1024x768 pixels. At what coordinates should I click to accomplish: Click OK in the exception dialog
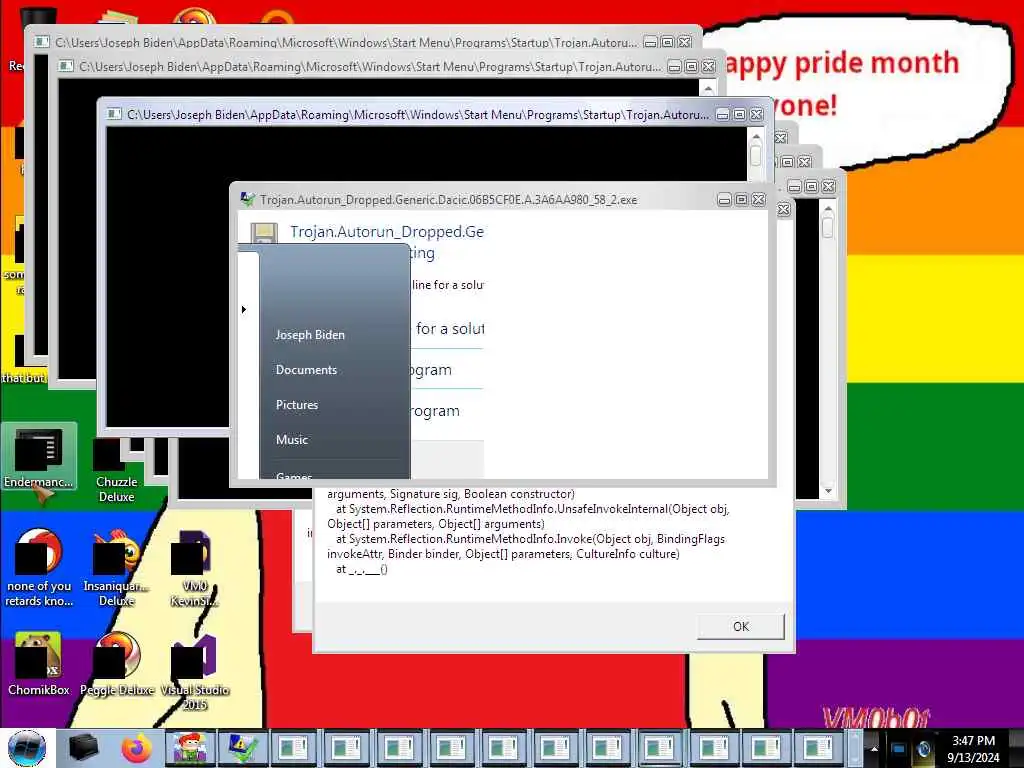pyautogui.click(x=741, y=626)
